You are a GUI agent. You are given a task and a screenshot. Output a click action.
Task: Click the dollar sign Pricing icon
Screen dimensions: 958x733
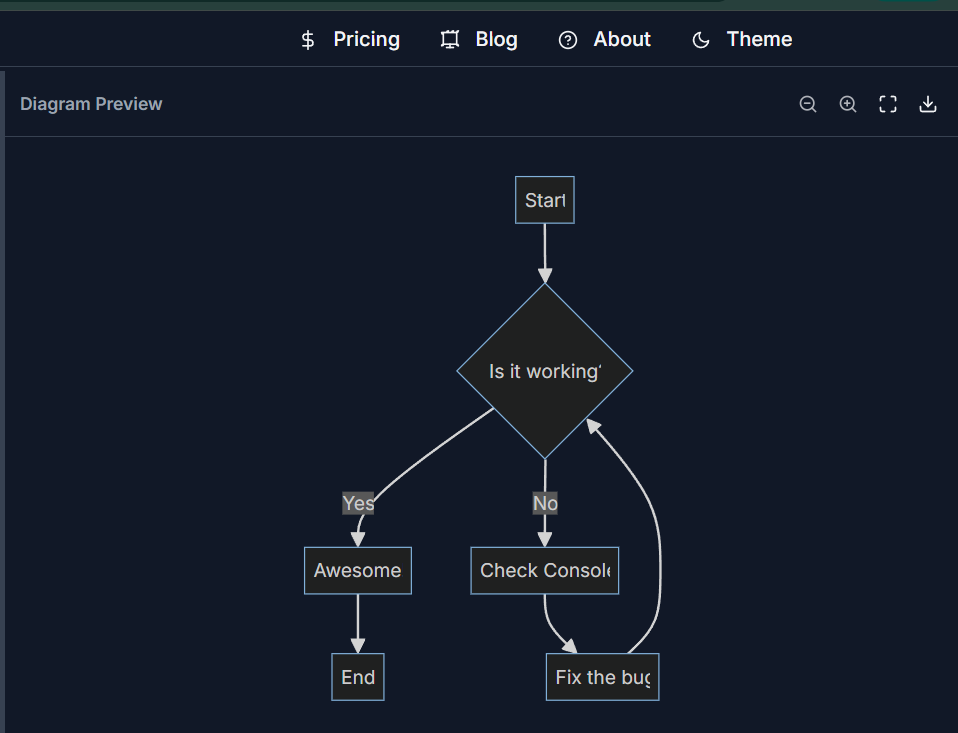(308, 40)
